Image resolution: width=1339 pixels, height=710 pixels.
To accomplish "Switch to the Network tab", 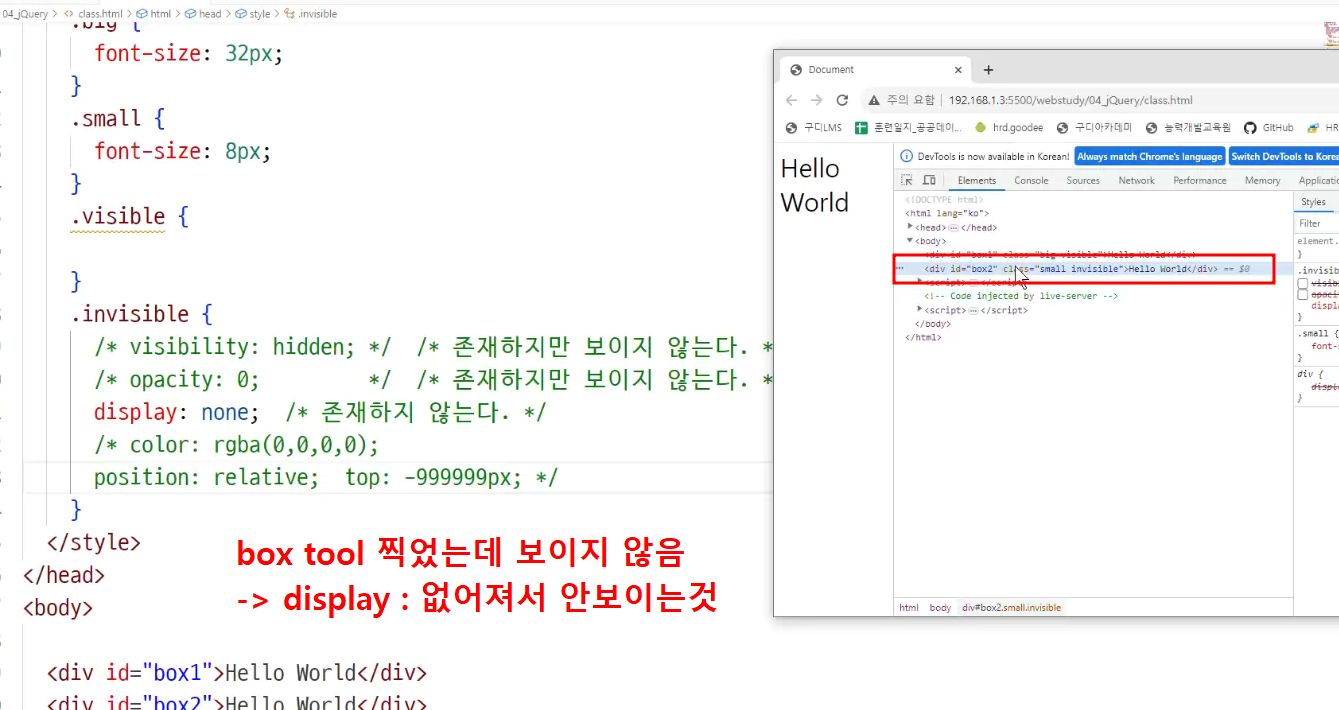I will click(1136, 181).
